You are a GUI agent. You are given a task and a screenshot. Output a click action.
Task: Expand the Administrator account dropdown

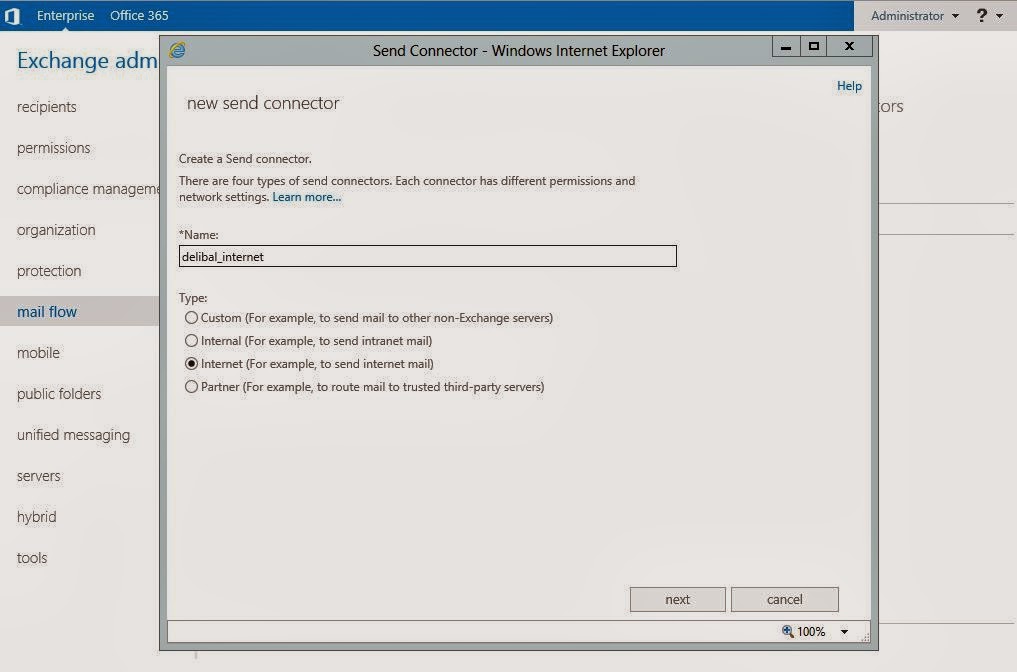point(914,16)
